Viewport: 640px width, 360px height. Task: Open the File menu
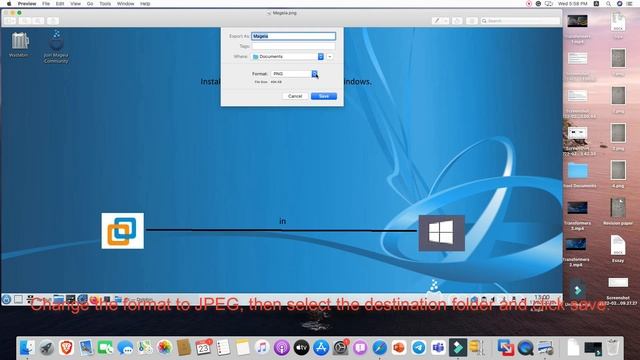(46, 3)
